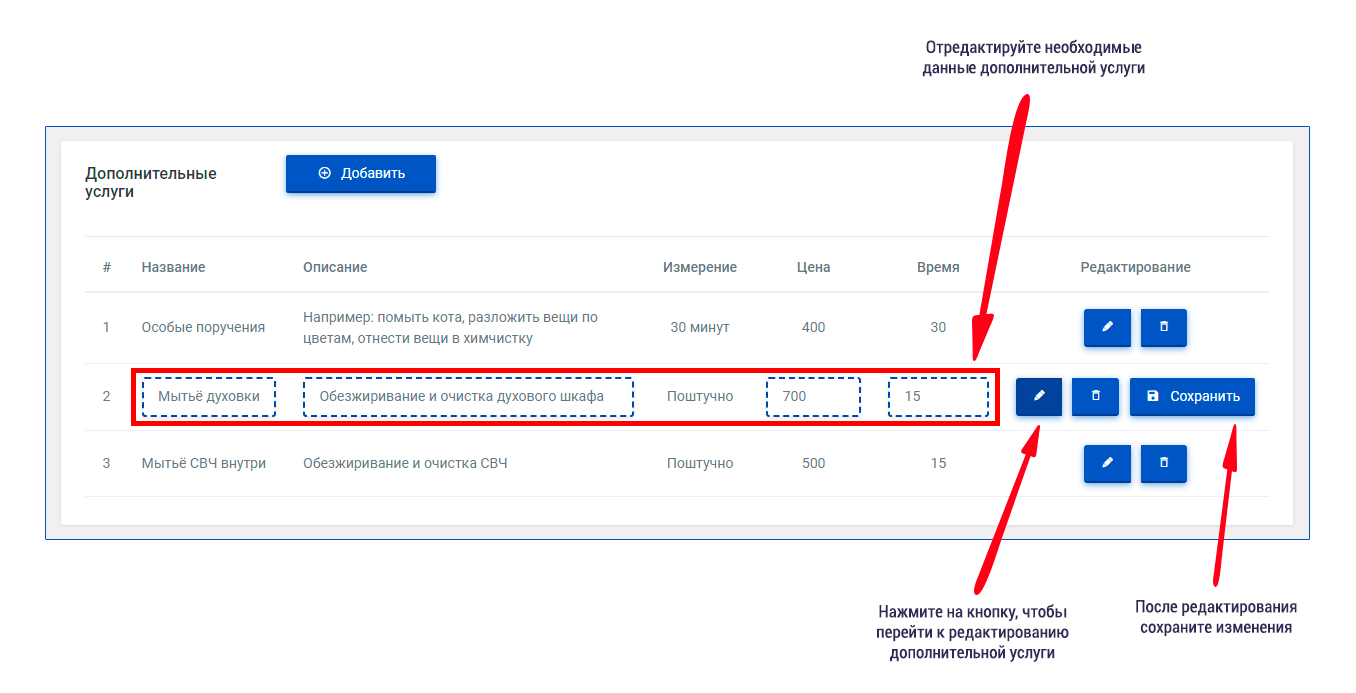Click the Мытьё СВЧ внутри service name
The width and height of the screenshot is (1356, 693).
(x=204, y=463)
